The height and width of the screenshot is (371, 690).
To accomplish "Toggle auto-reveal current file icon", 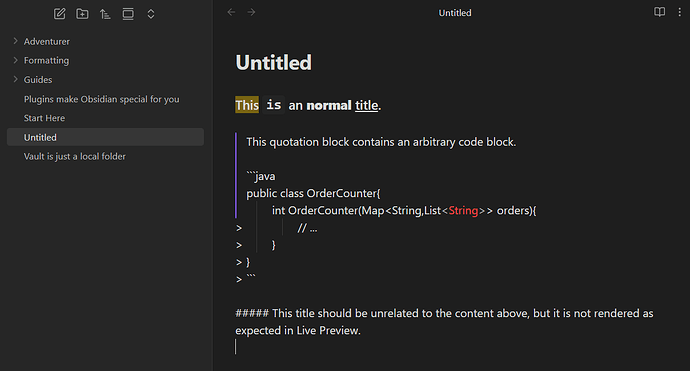I will pyautogui.click(x=128, y=14).
